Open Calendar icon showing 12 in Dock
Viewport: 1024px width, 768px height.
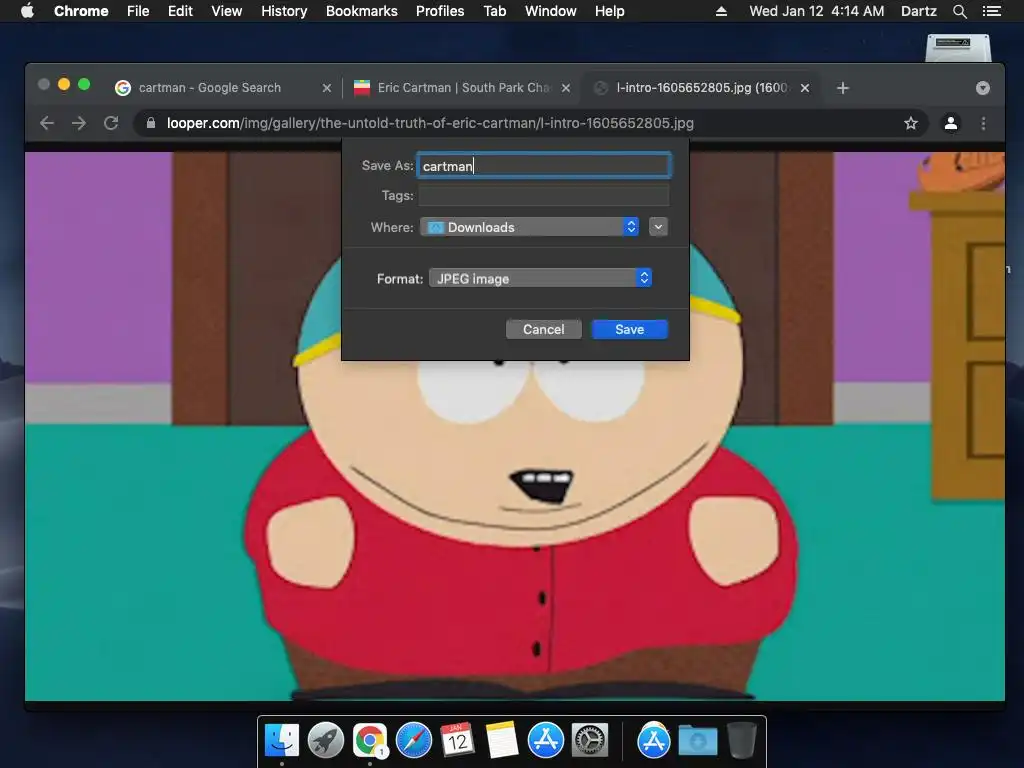point(457,741)
